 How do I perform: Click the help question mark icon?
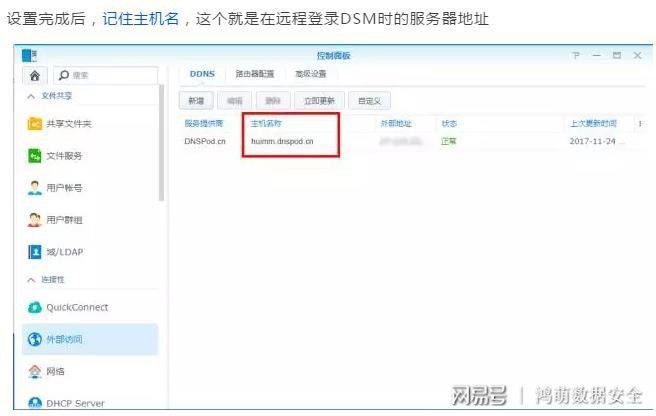pos(576,55)
